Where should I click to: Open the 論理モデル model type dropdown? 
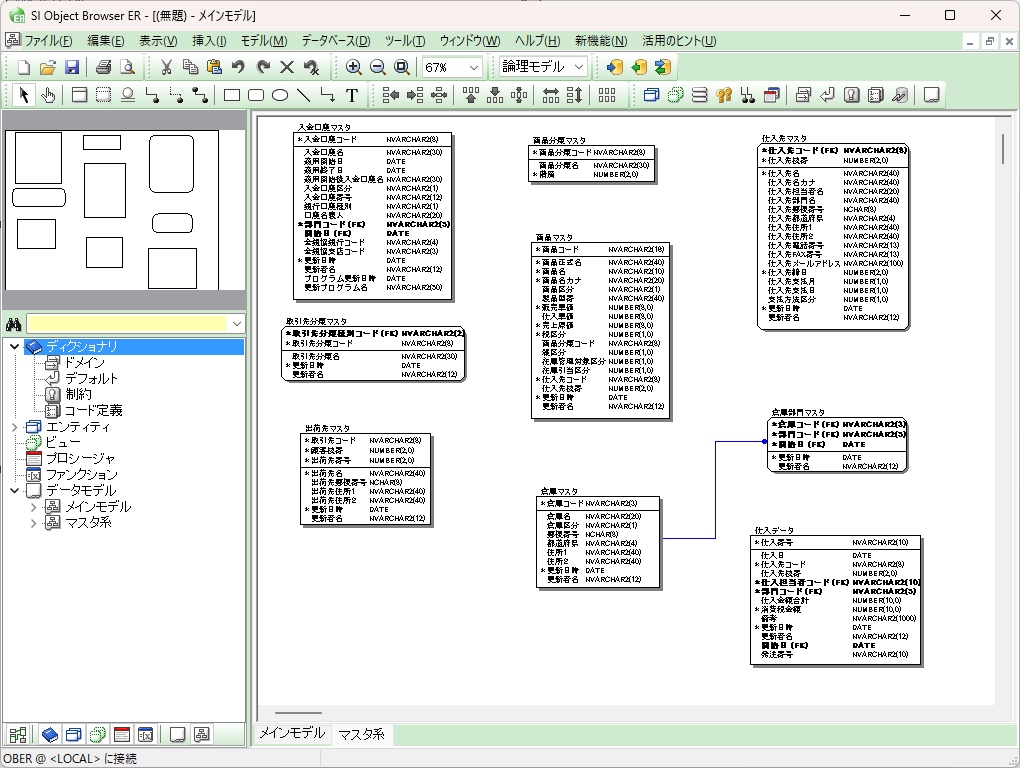pos(580,67)
